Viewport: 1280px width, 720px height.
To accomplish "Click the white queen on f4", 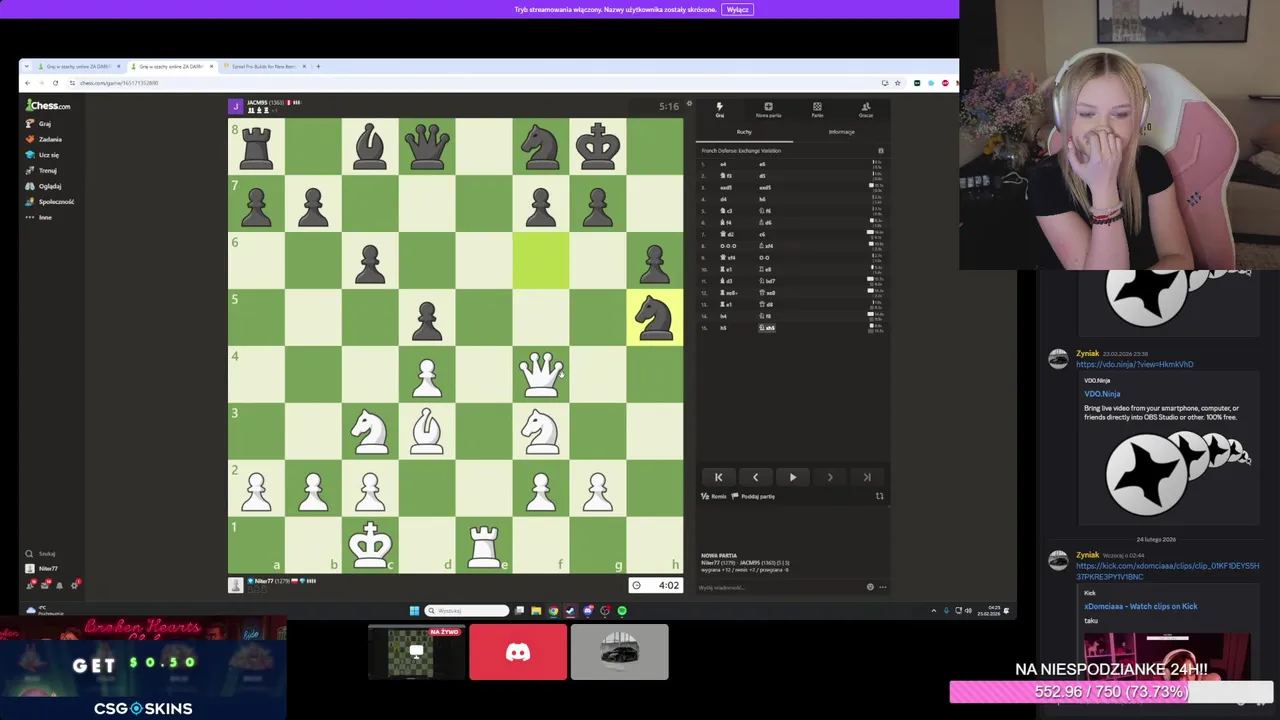I will pos(541,375).
